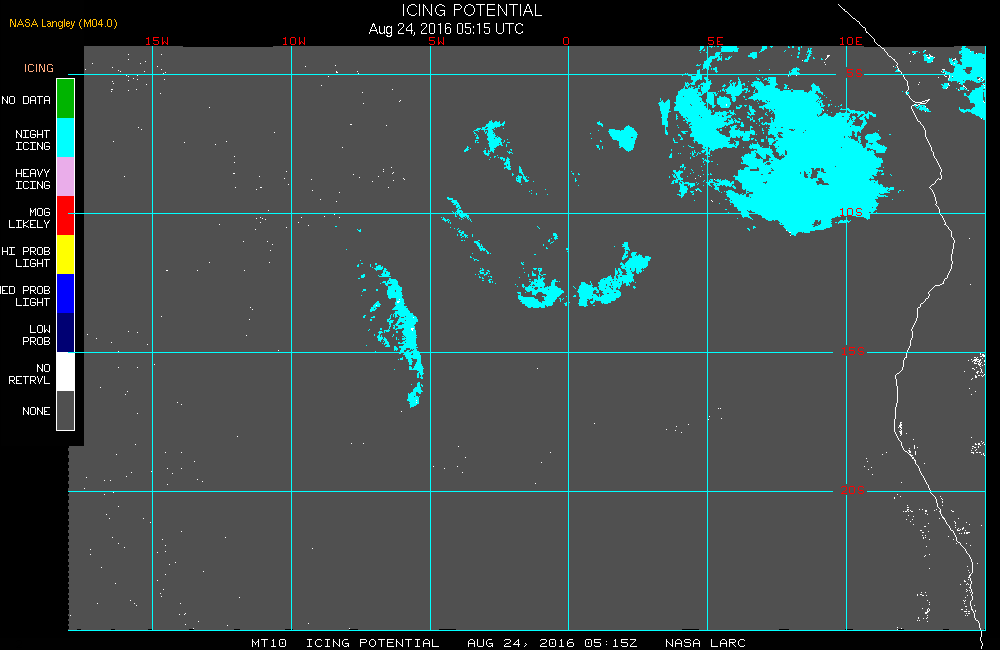The image size is (1000, 650).
Task: Click the Aug 24, 2016 05:15 UTC timestamp
Action: (x=446, y=29)
